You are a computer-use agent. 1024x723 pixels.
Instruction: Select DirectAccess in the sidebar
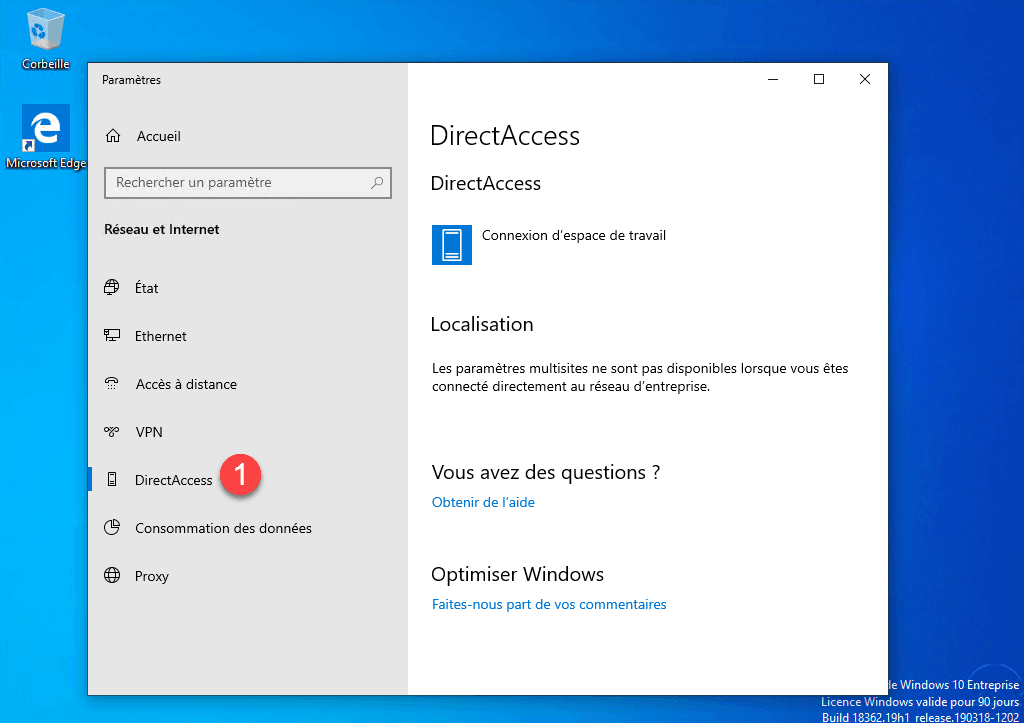[x=172, y=479]
